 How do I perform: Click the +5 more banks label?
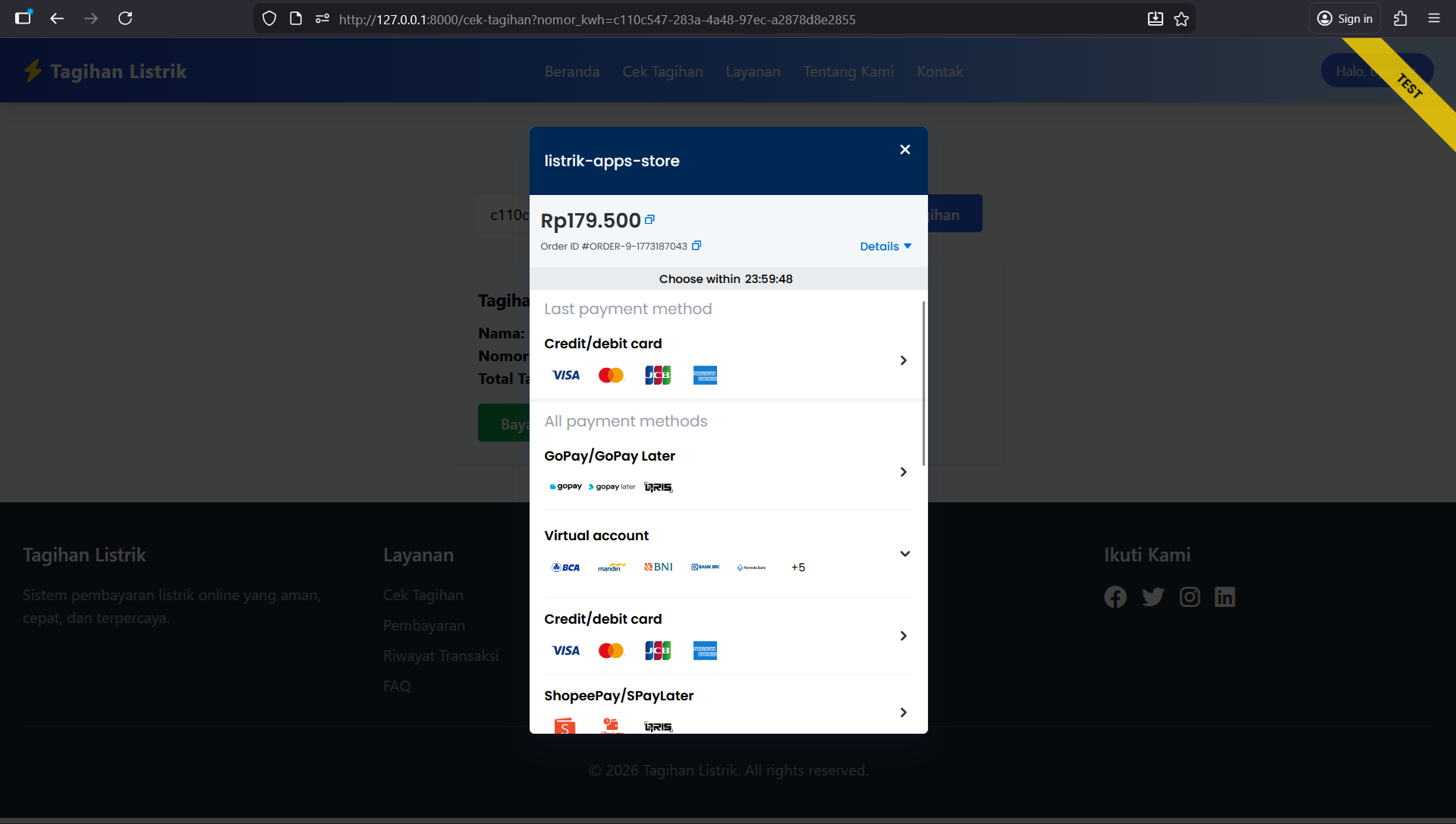tap(798, 568)
